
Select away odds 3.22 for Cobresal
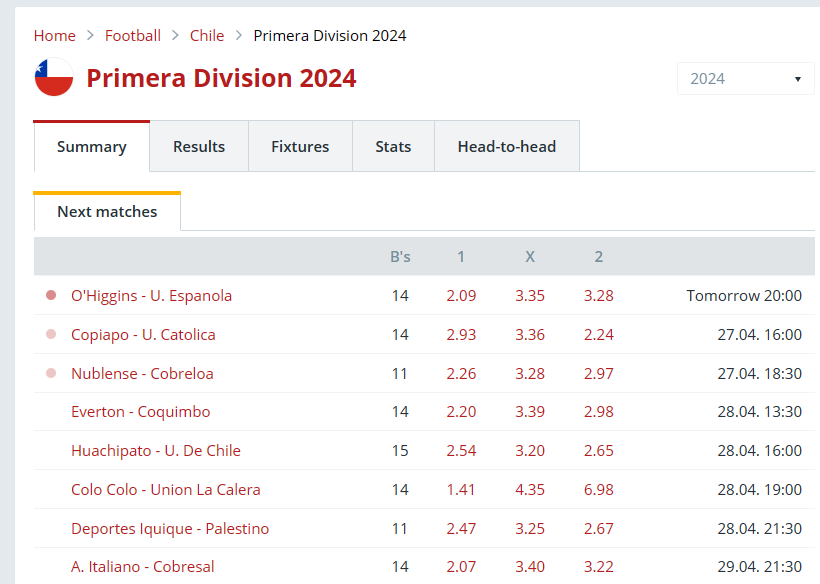(599, 566)
